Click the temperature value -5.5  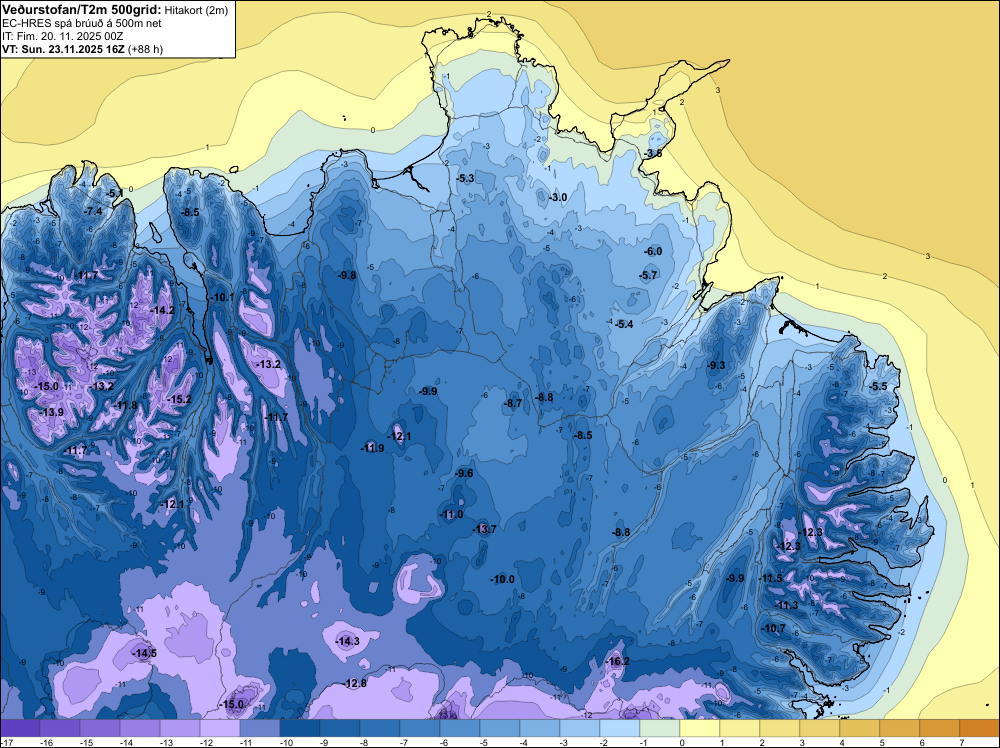(878, 386)
